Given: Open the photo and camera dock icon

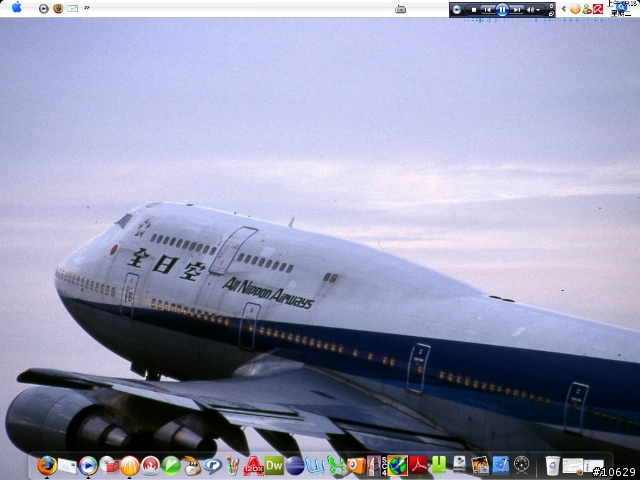Looking at the screenshot, I should [480, 465].
